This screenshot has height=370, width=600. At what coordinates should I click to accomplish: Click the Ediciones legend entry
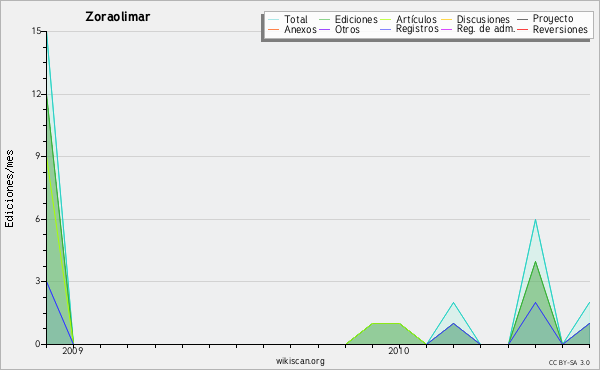pos(348,19)
